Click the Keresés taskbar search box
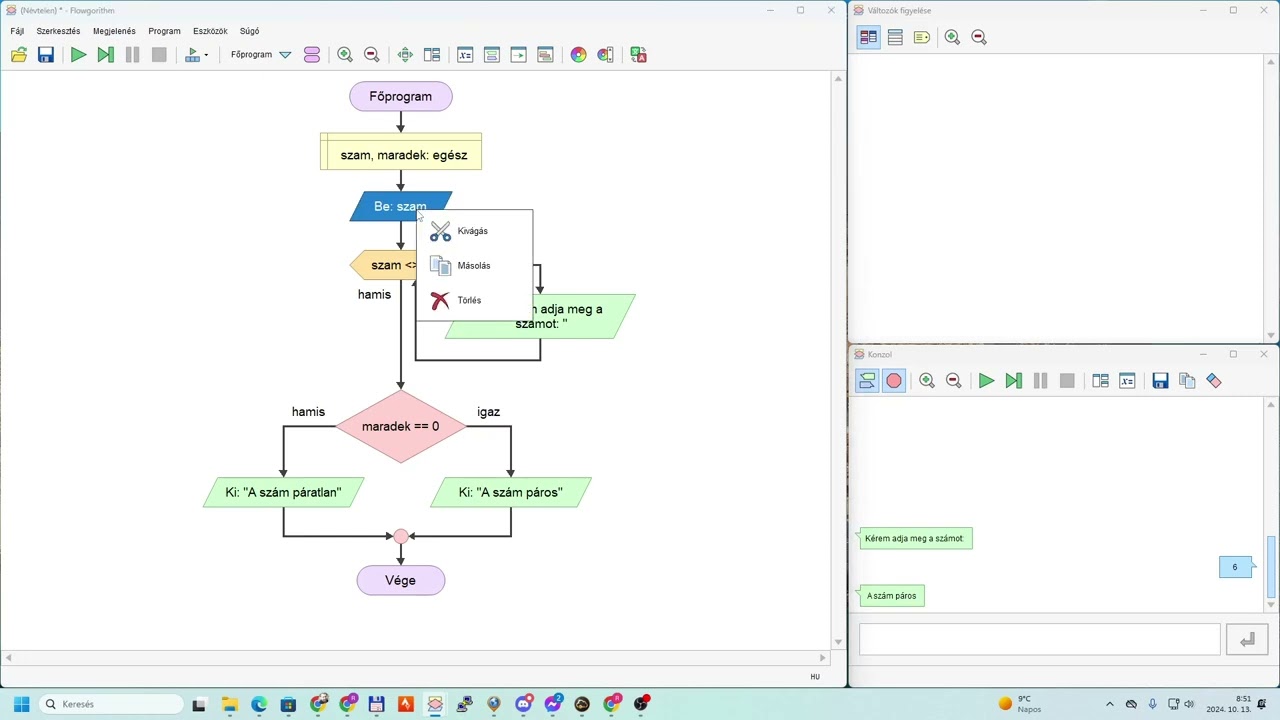 tap(111, 704)
